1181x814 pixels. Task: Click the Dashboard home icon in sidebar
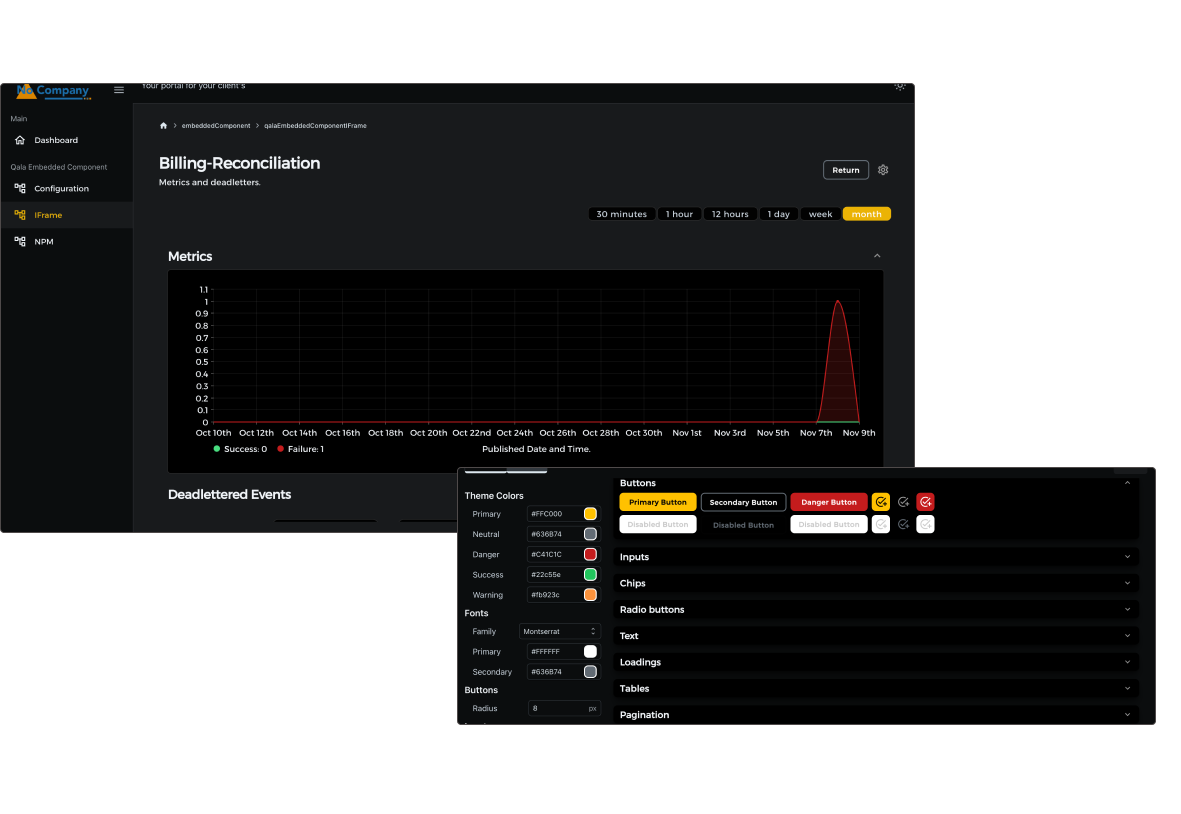pyautogui.click(x=20, y=140)
